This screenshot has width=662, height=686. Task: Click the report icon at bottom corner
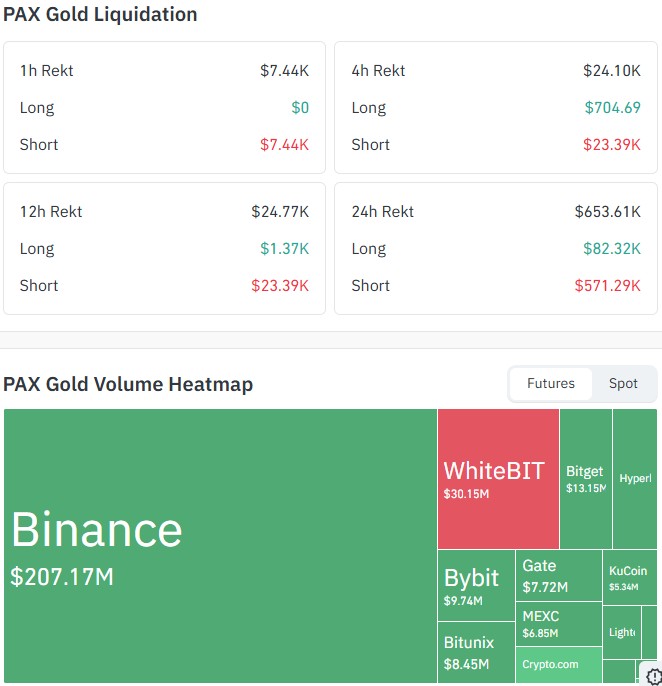pyautogui.click(x=654, y=676)
